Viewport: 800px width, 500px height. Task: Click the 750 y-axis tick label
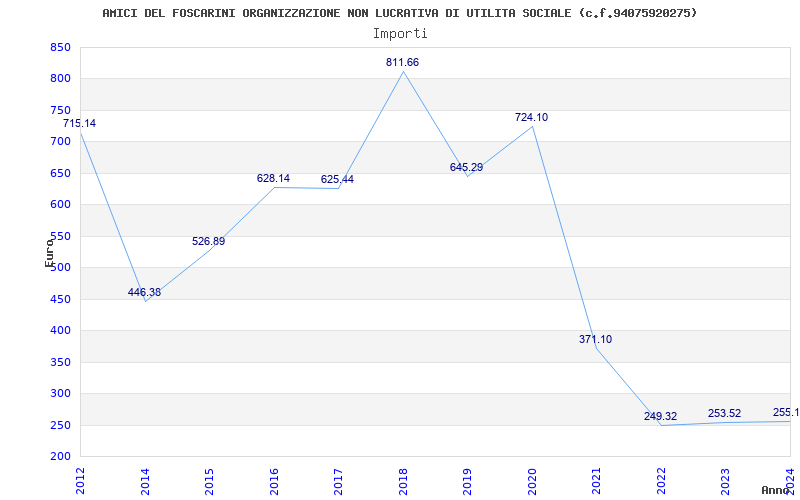[60, 111]
